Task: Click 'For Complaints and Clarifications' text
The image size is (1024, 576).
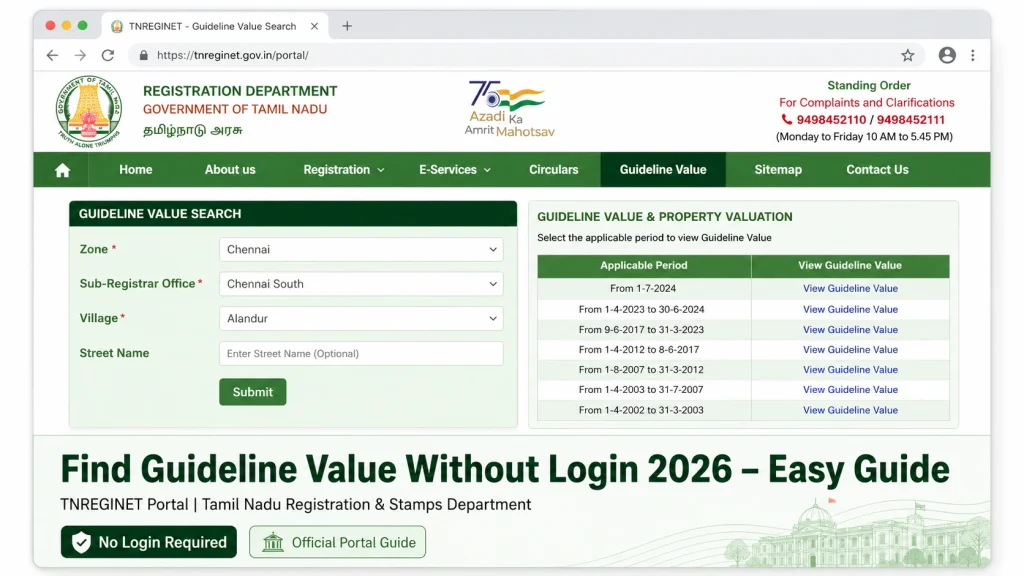Action: coord(867,103)
